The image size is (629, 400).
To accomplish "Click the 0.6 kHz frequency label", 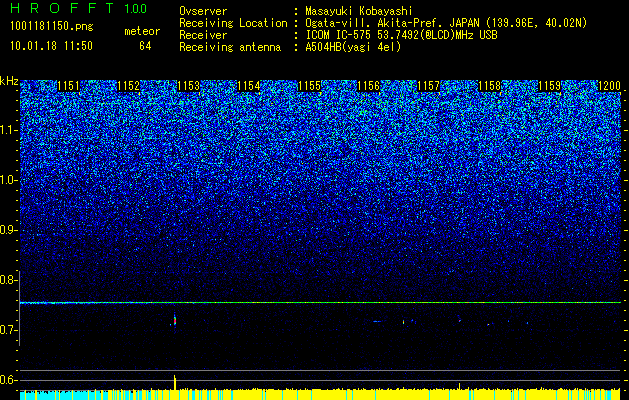I will pos(7,380).
